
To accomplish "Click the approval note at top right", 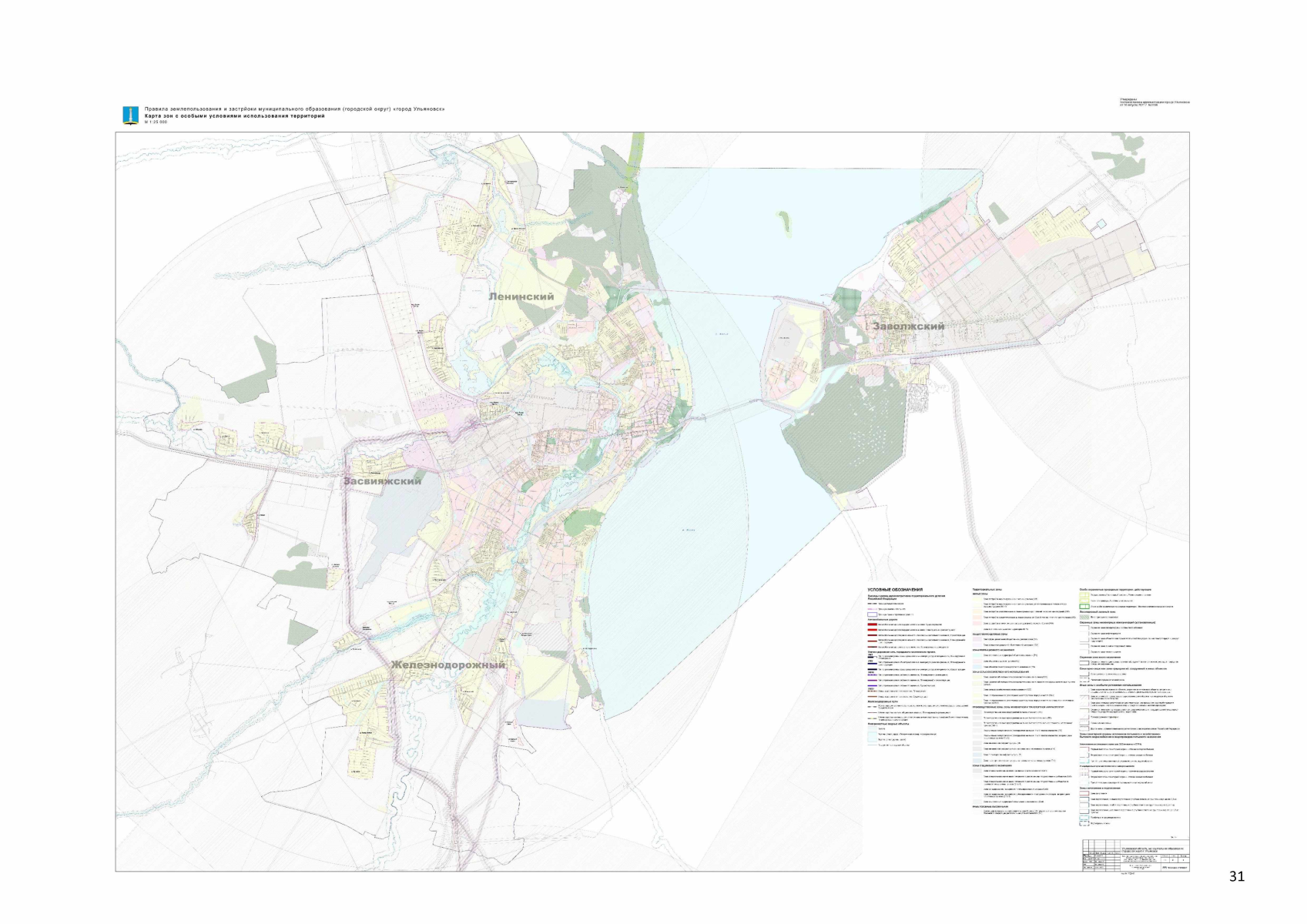I will tap(1155, 102).
